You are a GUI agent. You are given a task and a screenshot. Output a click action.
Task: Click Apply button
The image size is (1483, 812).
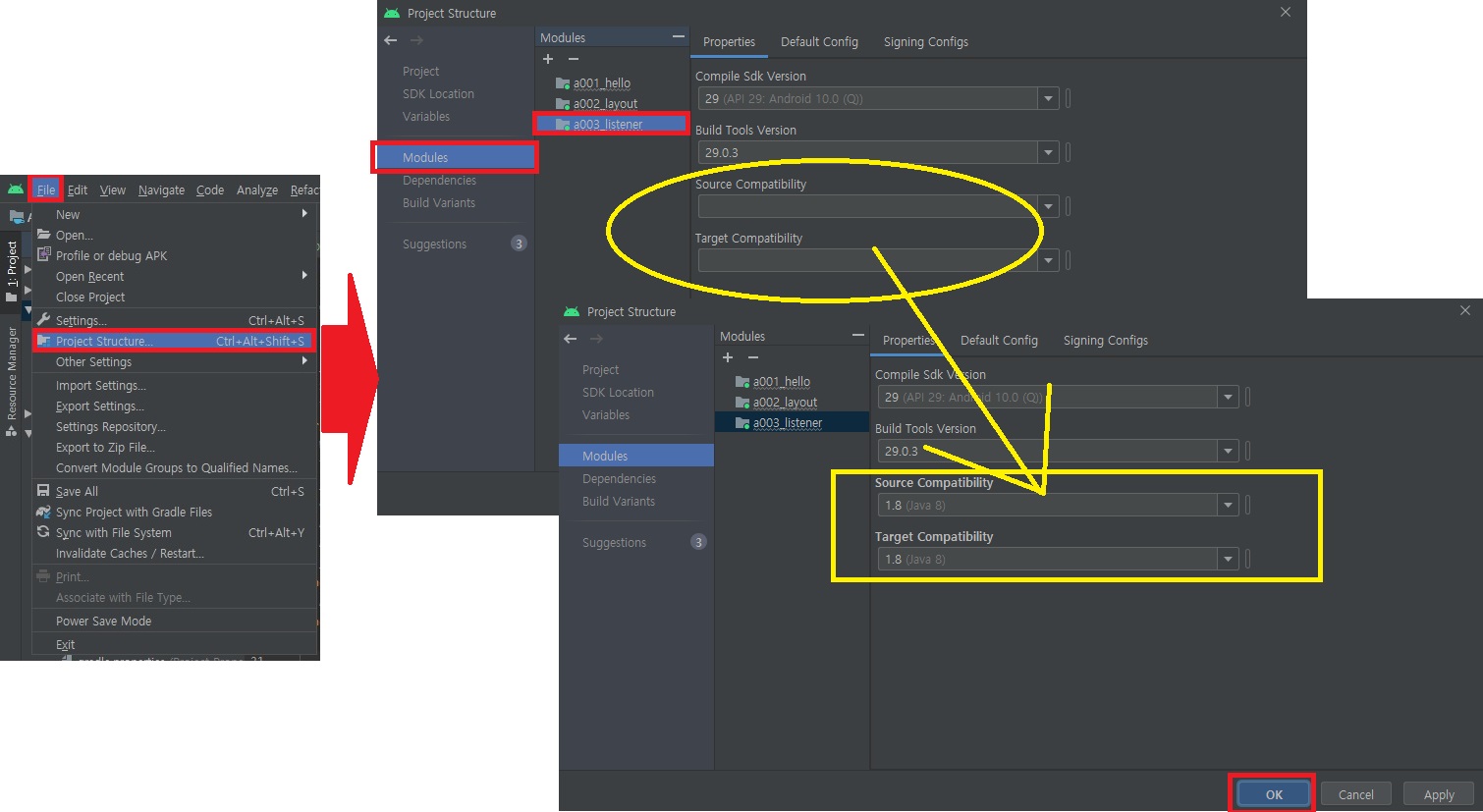point(1439,794)
